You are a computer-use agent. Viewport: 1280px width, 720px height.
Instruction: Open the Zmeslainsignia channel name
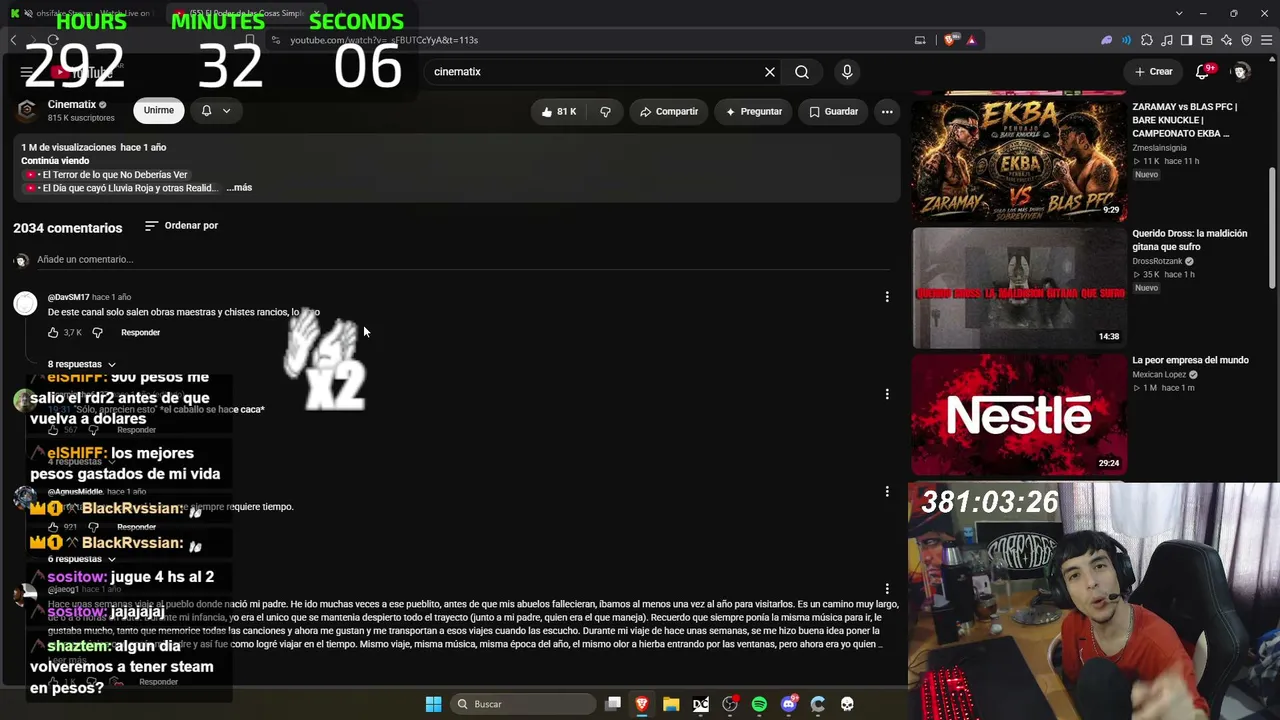tap(1159, 148)
